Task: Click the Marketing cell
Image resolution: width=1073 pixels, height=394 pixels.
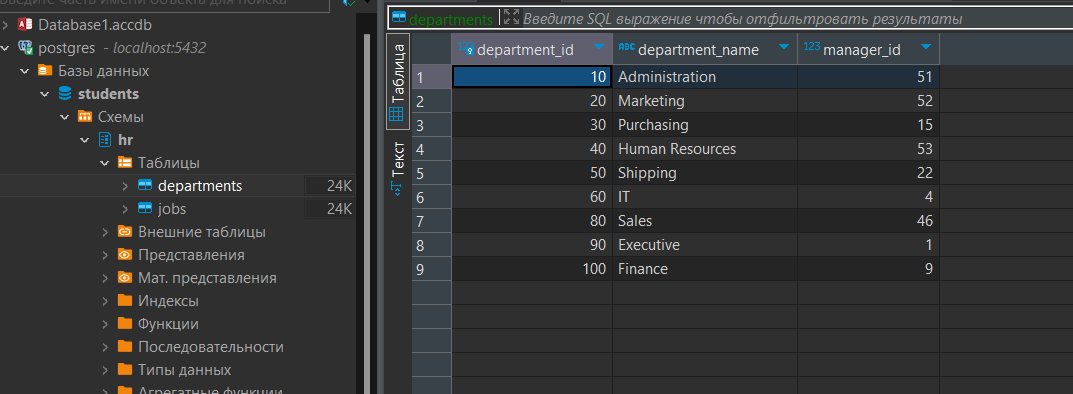Action: pos(705,101)
